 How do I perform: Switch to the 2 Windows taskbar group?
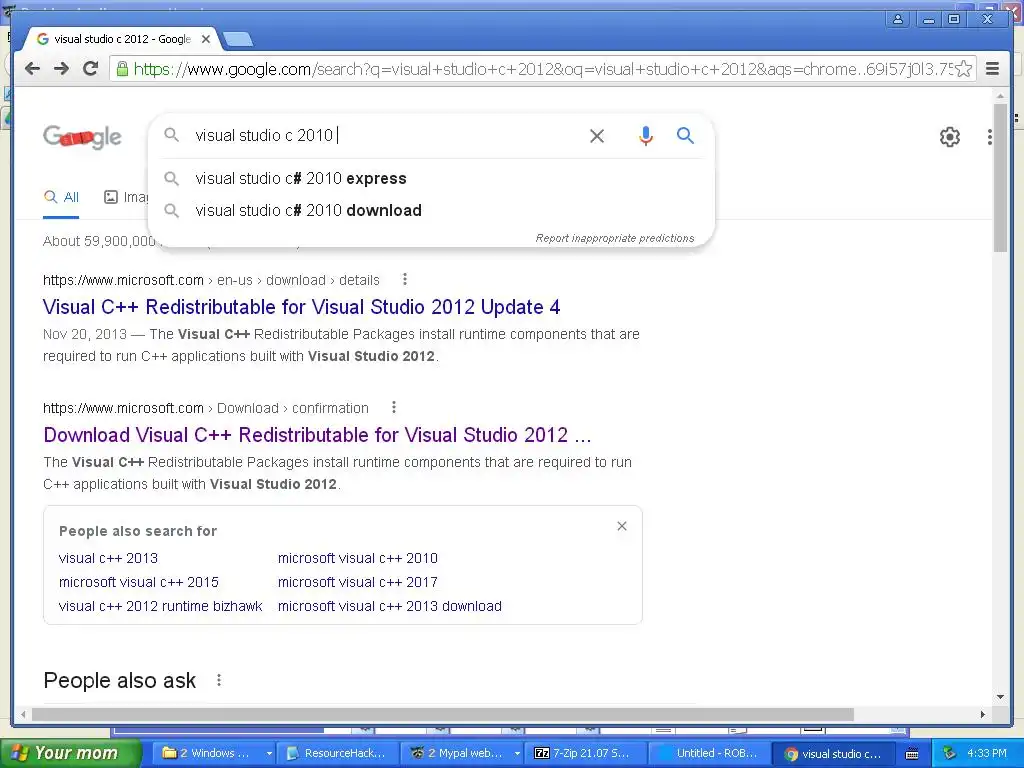(x=209, y=753)
